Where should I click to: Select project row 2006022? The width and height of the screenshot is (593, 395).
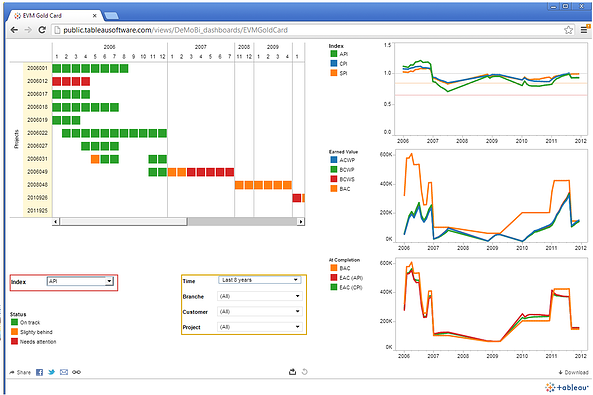[37, 133]
